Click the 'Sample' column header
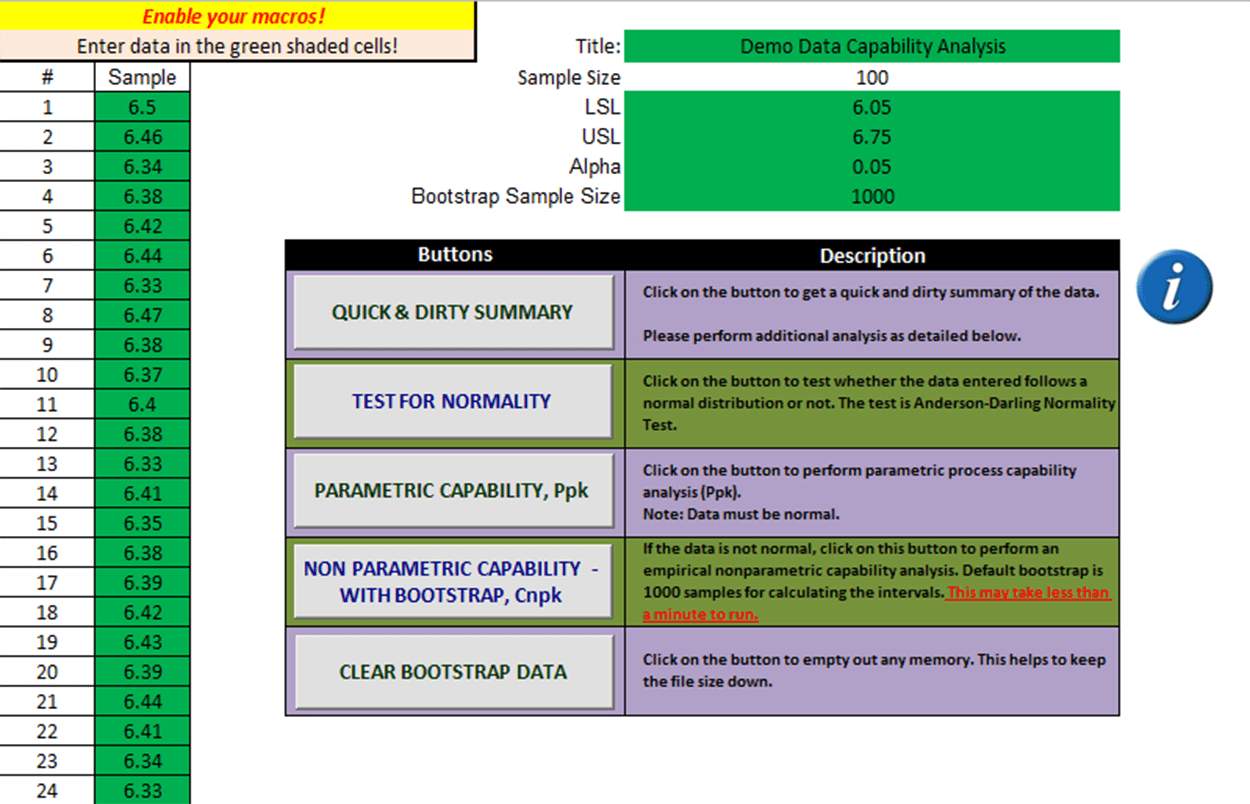 pyautogui.click(x=142, y=77)
